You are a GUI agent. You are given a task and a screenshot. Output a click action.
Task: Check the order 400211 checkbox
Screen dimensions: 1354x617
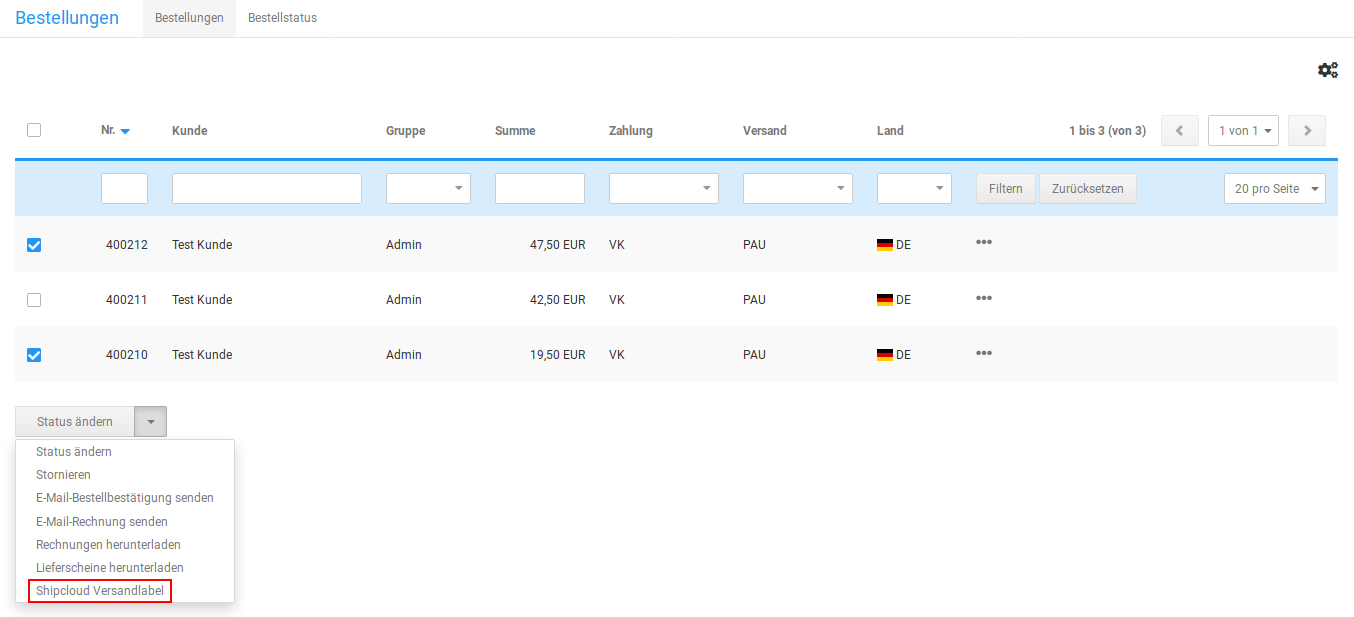click(x=34, y=300)
